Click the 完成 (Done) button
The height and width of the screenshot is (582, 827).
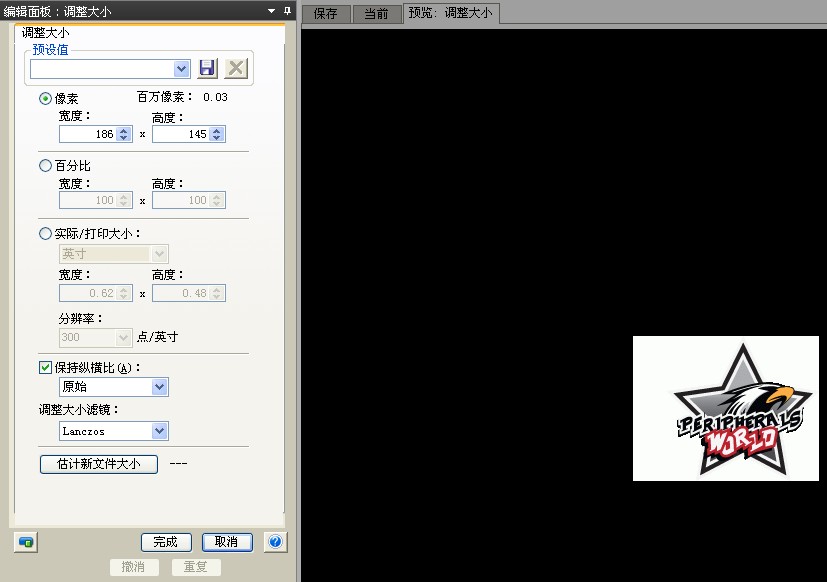tap(166, 542)
